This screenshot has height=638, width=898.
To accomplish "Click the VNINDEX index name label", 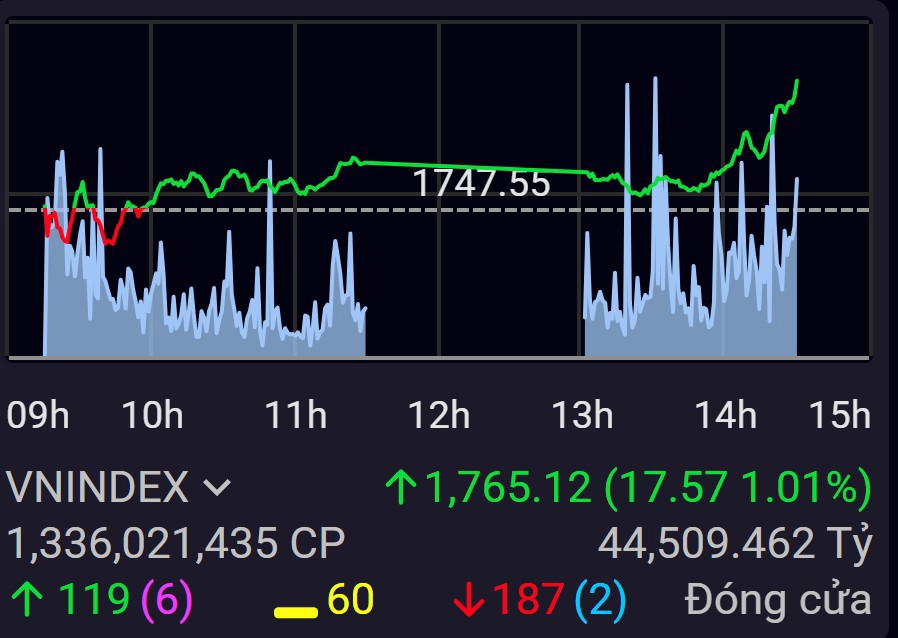I will click(x=97, y=488).
